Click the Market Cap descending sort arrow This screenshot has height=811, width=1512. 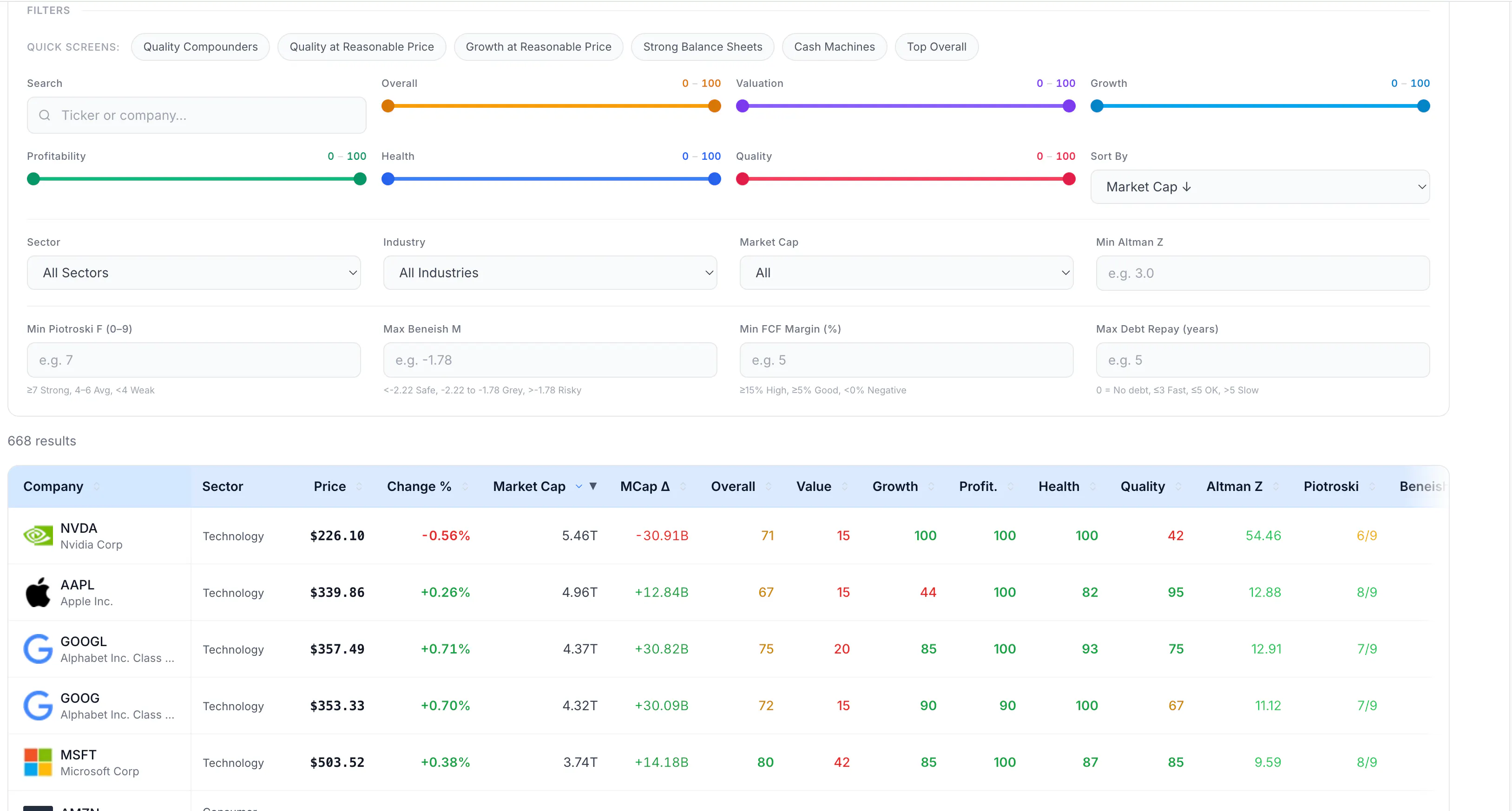[x=593, y=486]
